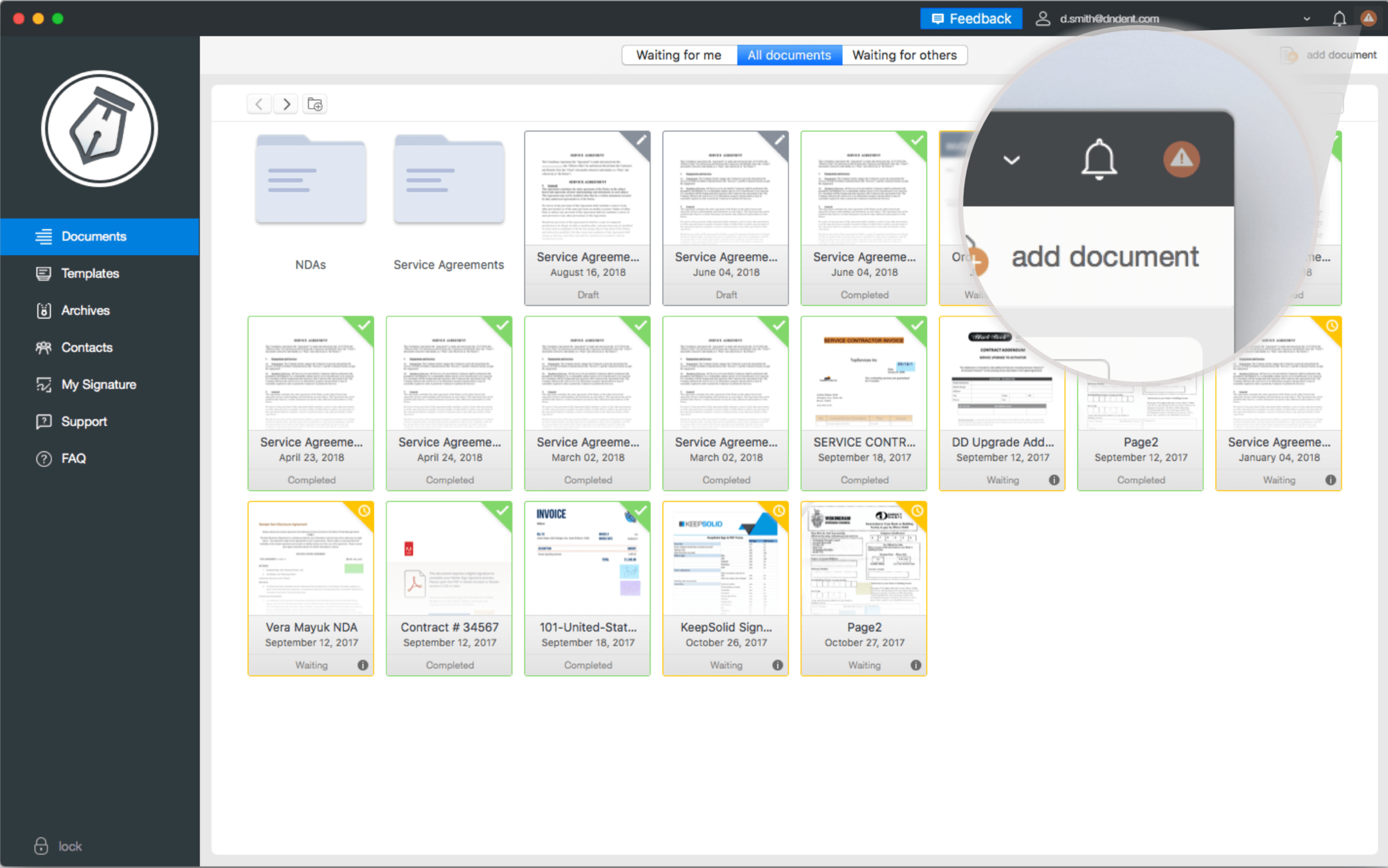Expand the account dropdown chevron
Image resolution: width=1388 pixels, height=868 pixels.
(x=1306, y=19)
